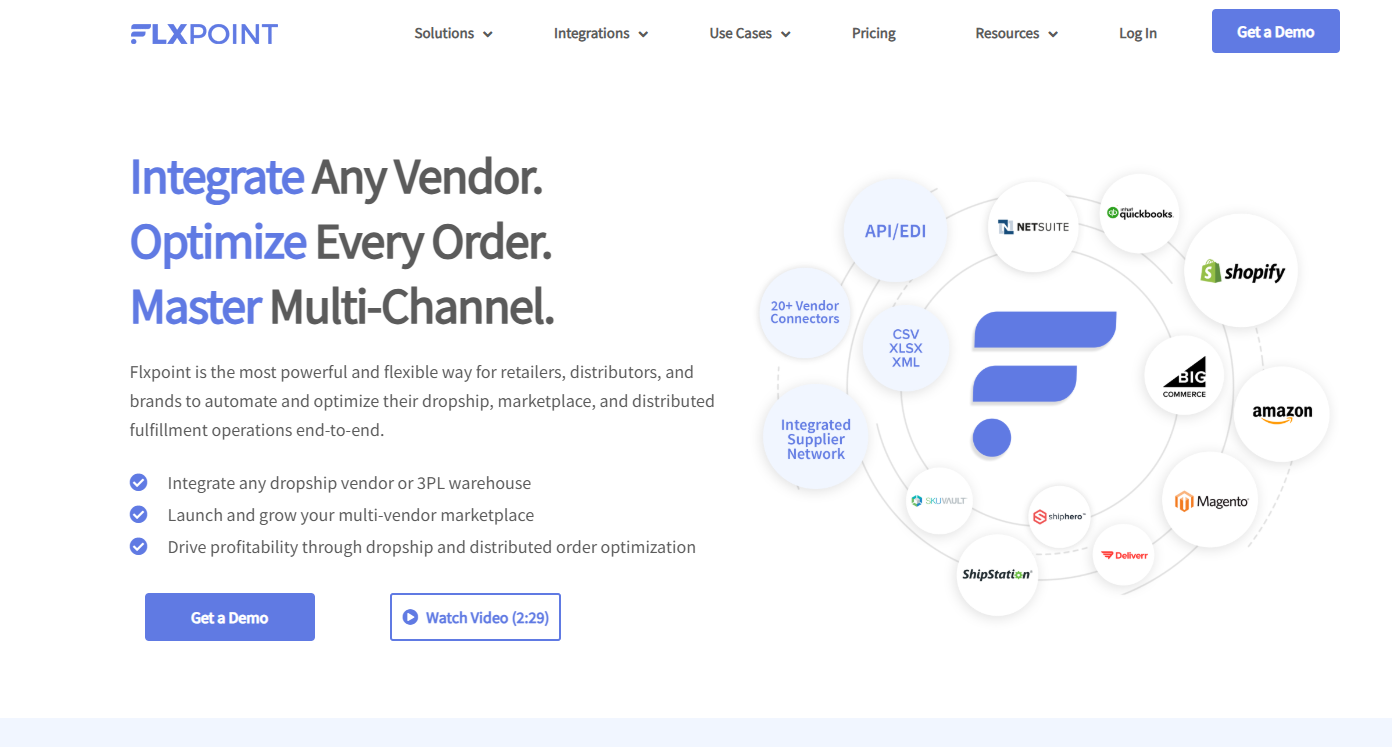Click the Deliverr logo circle
This screenshot has height=747, width=1392.
(1124, 555)
